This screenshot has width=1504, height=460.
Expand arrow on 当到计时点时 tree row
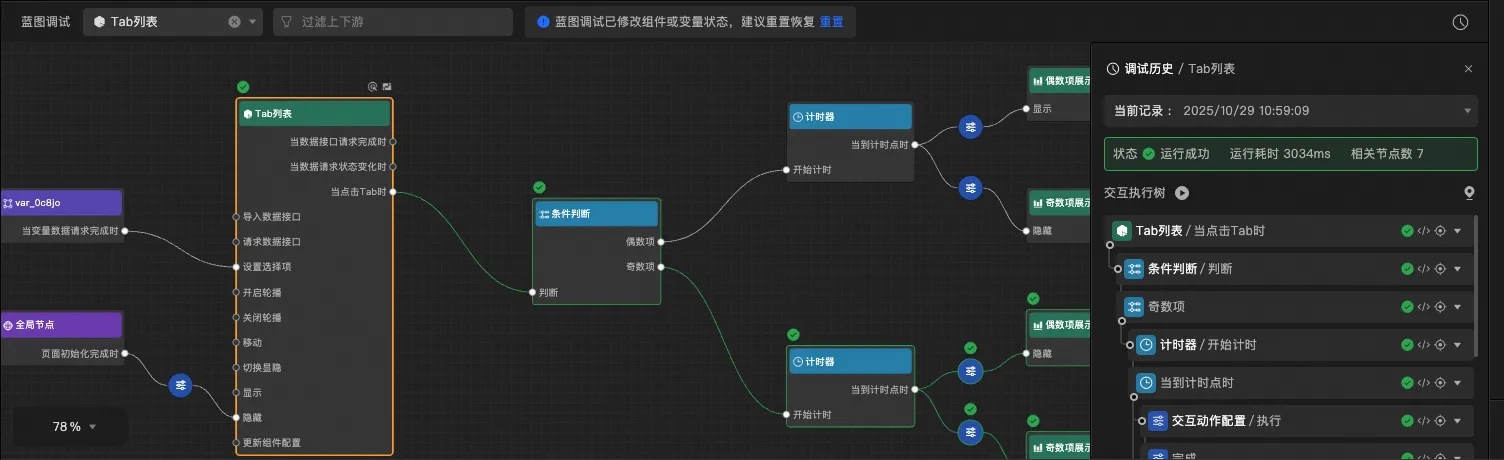pos(1457,383)
